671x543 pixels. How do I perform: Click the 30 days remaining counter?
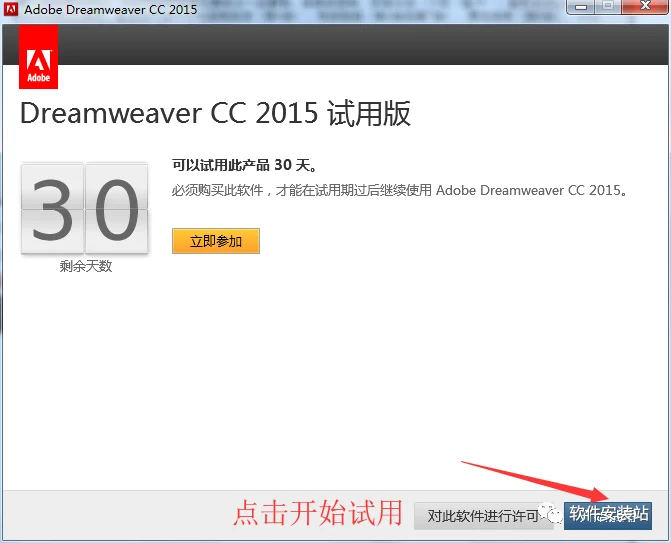(85, 208)
